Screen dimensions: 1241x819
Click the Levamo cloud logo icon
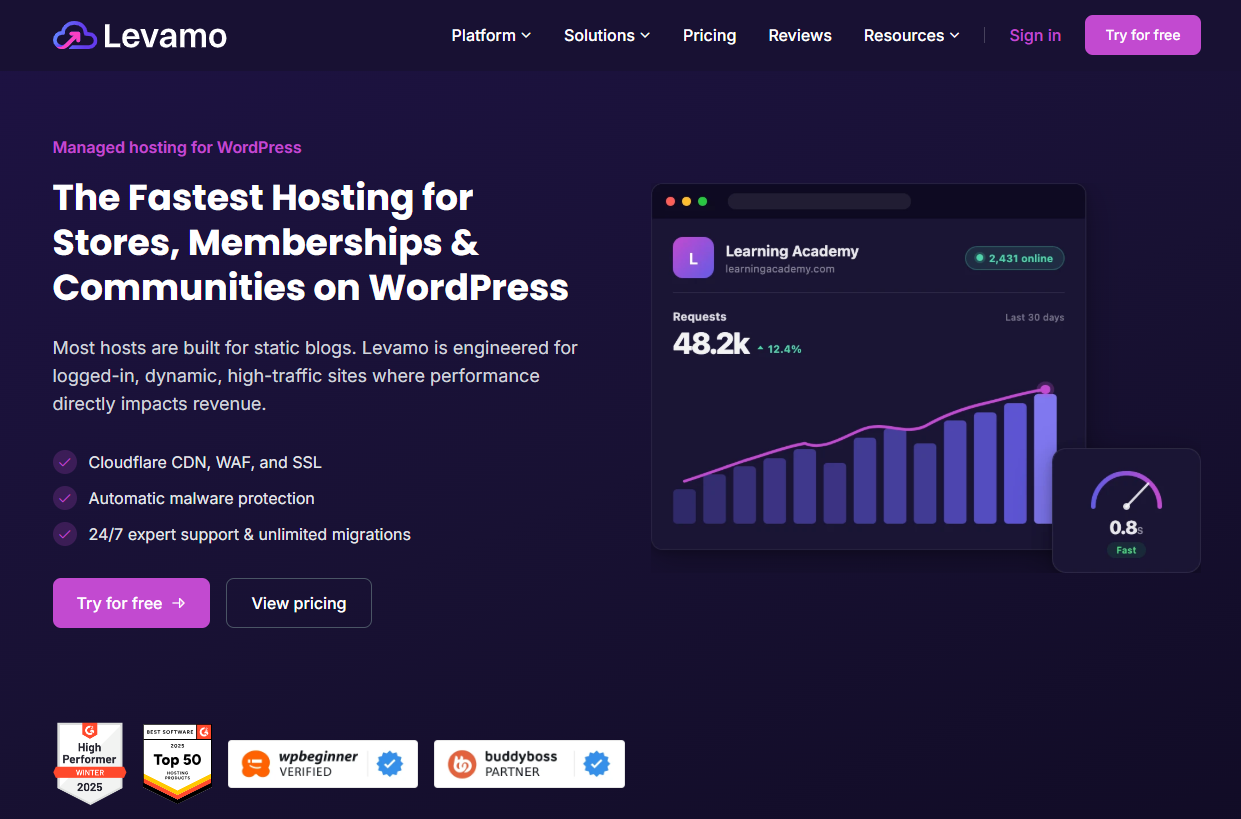click(74, 36)
